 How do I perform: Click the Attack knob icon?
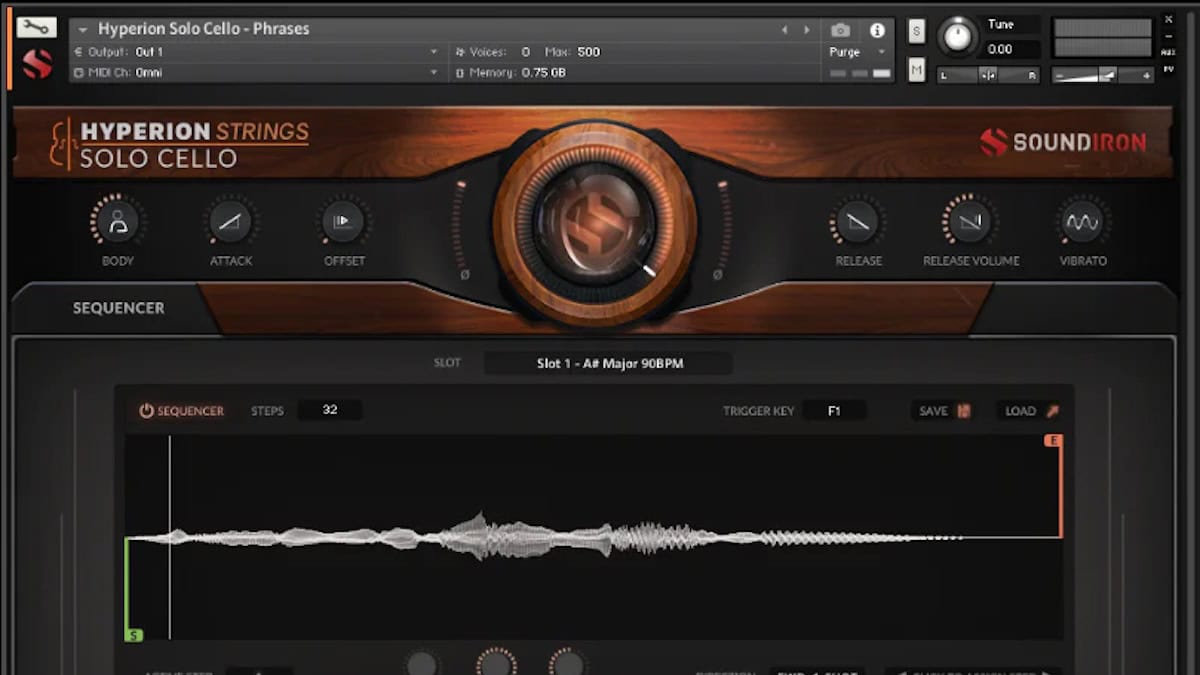(x=231, y=221)
